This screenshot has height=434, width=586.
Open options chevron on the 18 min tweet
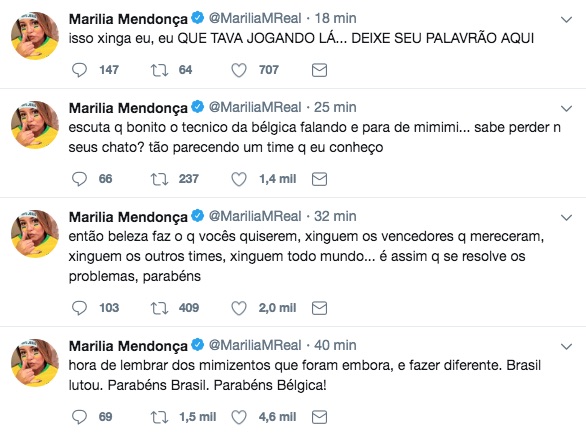567,19
